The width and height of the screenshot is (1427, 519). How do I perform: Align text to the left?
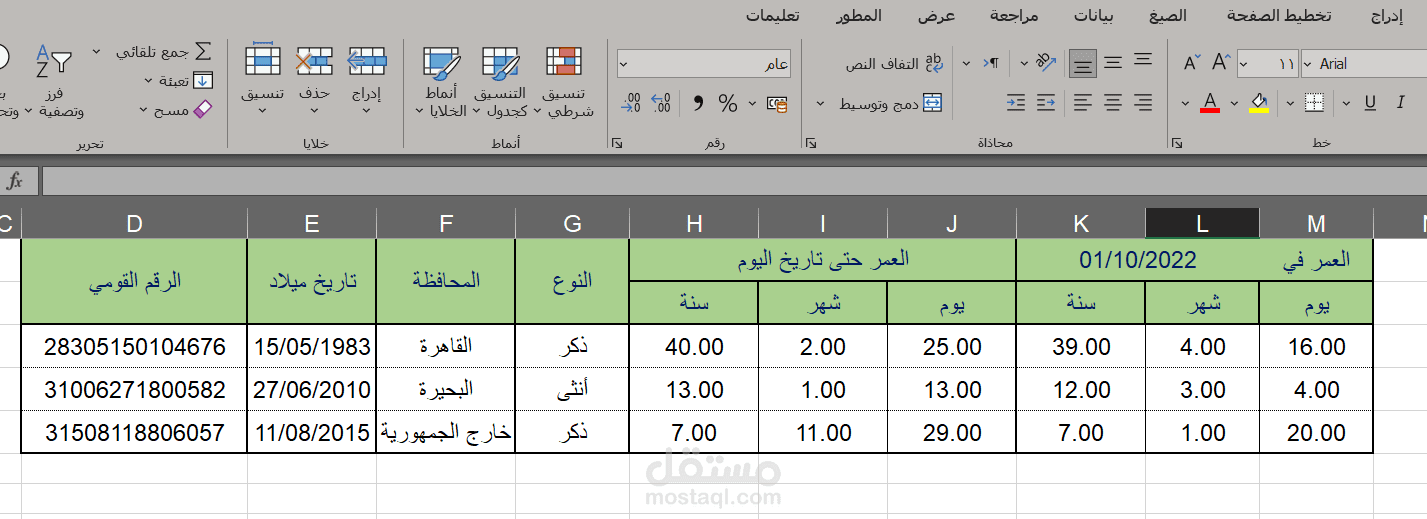point(1082,102)
